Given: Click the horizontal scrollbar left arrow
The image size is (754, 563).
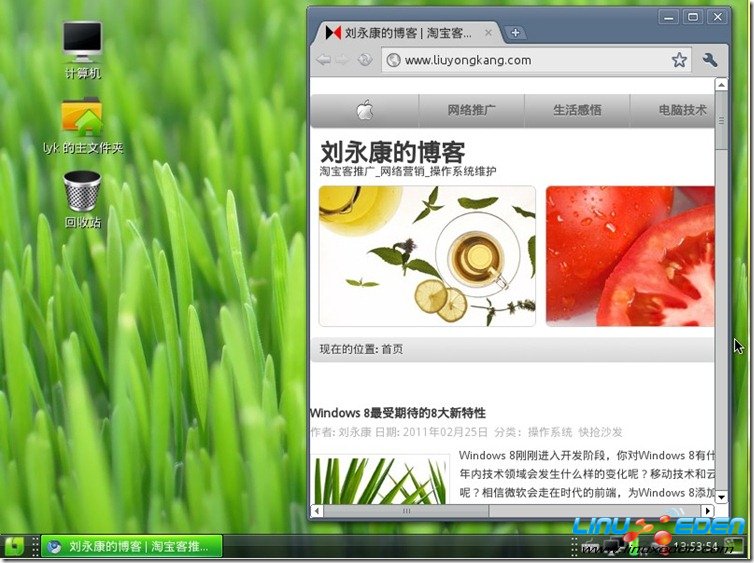Looking at the screenshot, I should tap(317, 511).
